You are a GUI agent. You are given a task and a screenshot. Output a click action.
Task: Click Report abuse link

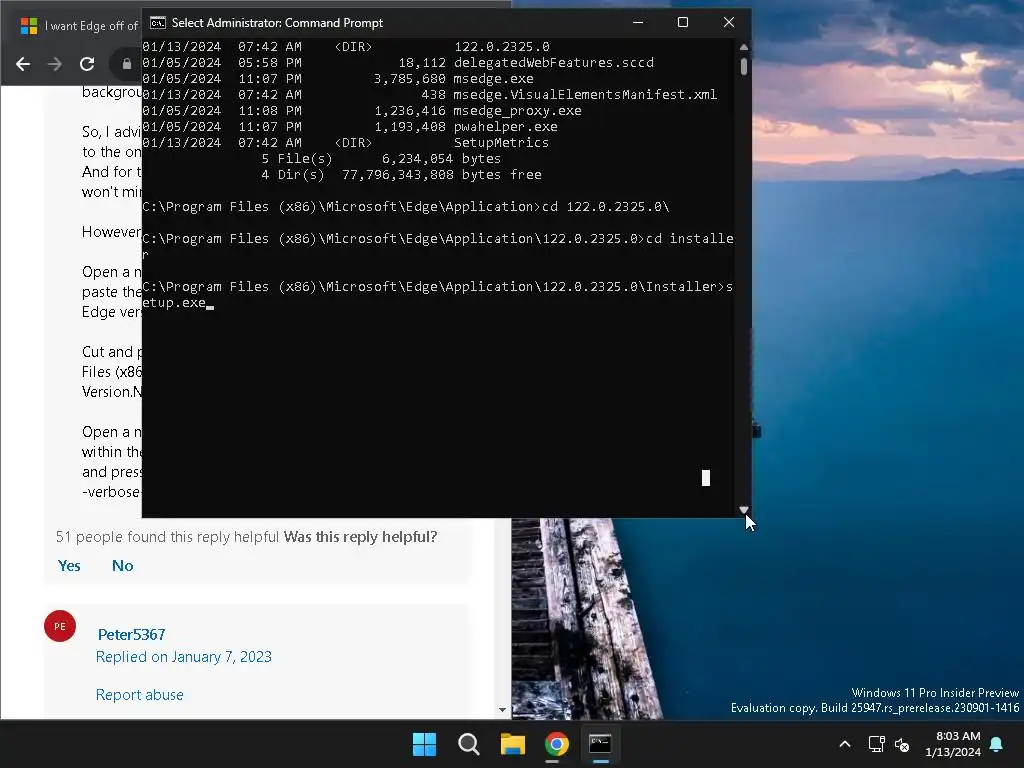pos(139,695)
